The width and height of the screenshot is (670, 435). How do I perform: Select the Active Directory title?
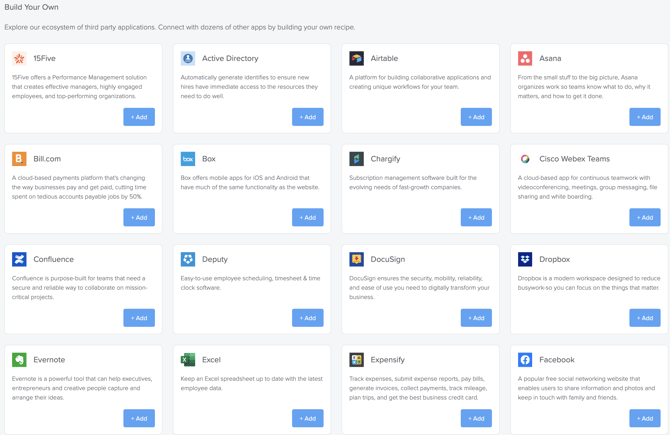230,58
